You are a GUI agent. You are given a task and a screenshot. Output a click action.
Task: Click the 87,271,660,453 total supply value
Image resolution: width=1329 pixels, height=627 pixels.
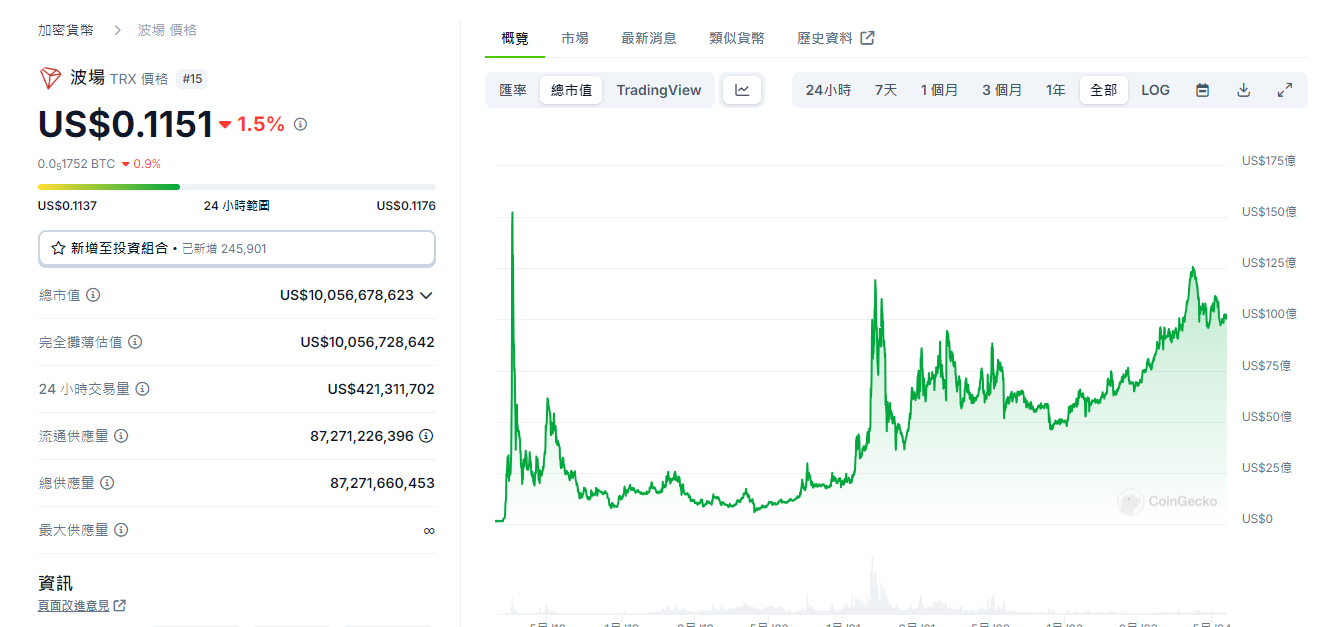383,483
